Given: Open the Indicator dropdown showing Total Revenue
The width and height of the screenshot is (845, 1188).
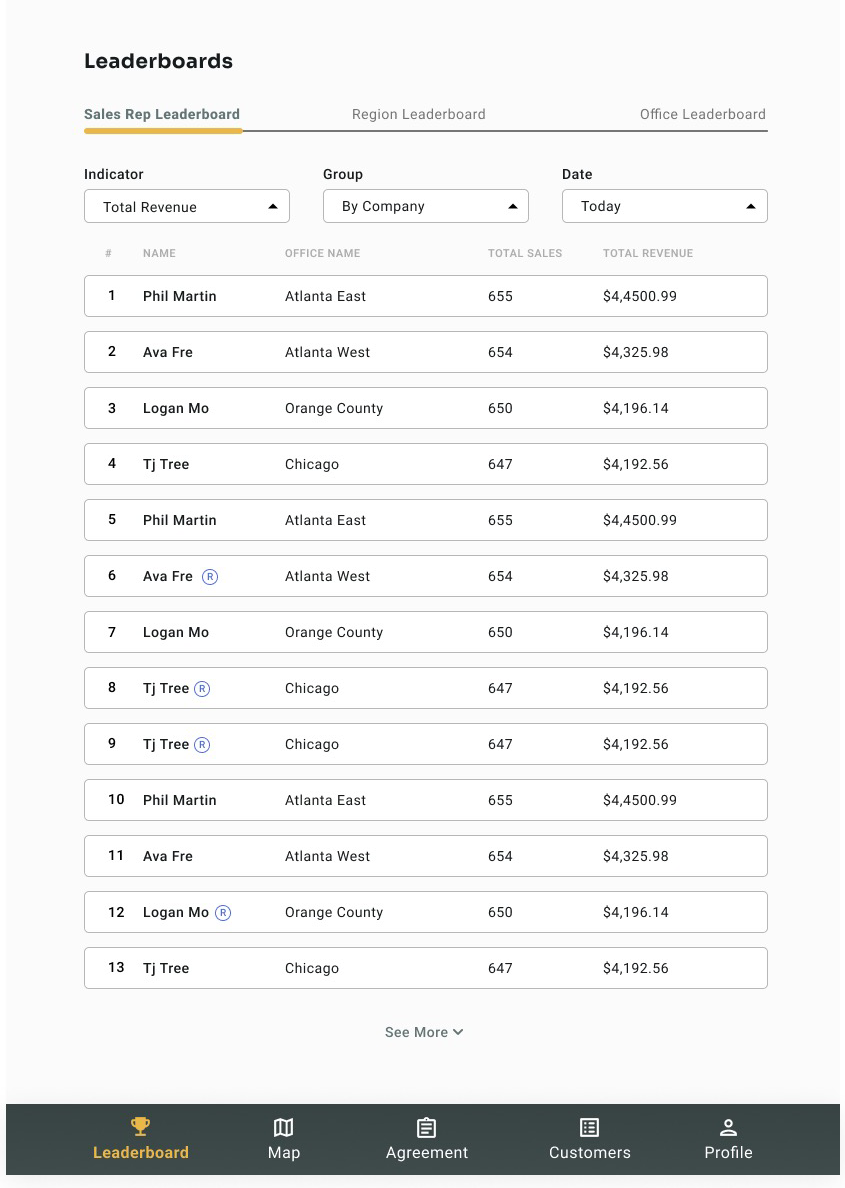Looking at the screenshot, I should pos(186,206).
